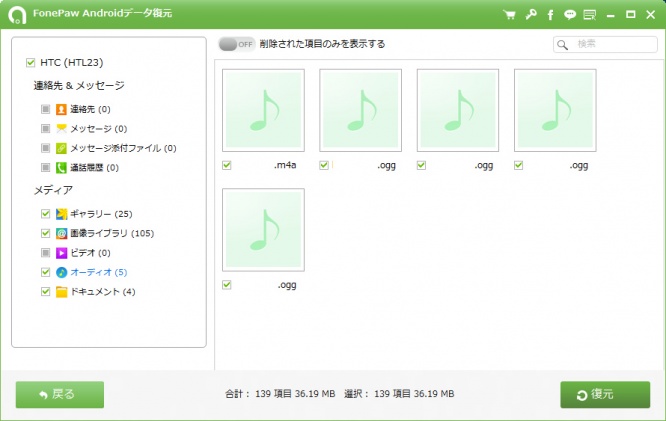Toggle the メッセージ添付ファイル (0) checkbox
Image resolution: width=666 pixels, height=421 pixels.
(x=45, y=148)
